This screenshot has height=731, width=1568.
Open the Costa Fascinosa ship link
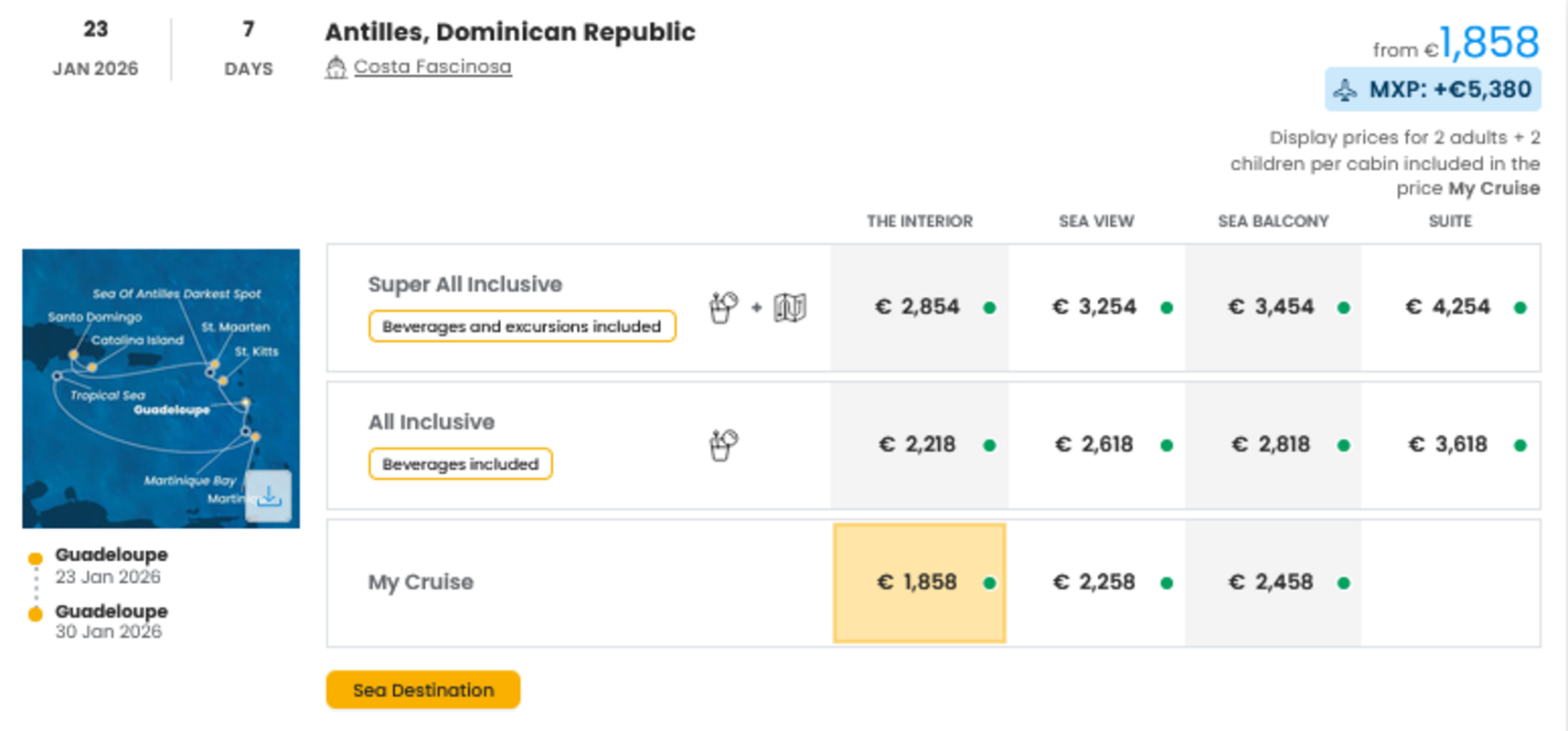pyautogui.click(x=432, y=67)
